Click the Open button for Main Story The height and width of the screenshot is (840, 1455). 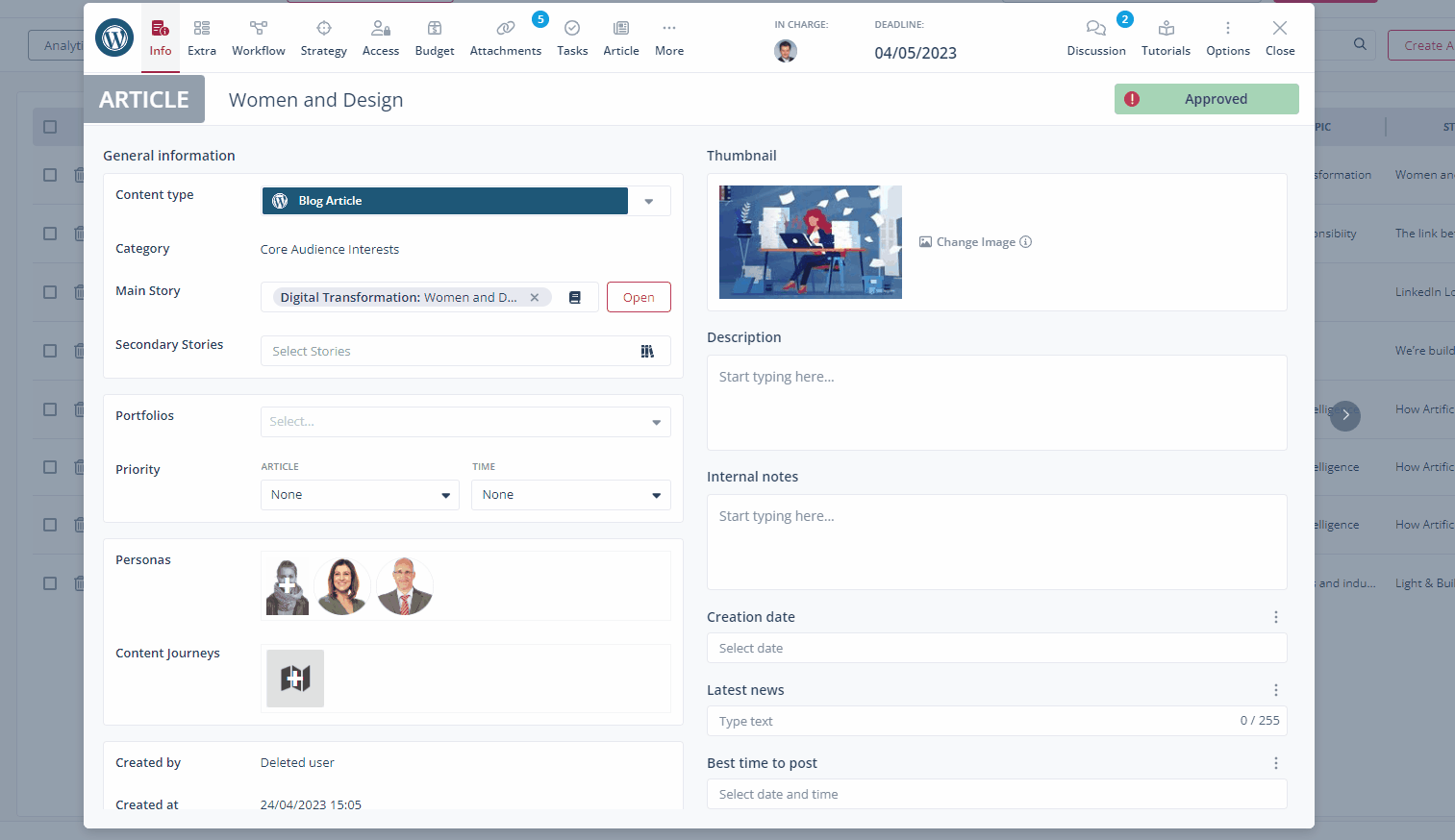[639, 298]
